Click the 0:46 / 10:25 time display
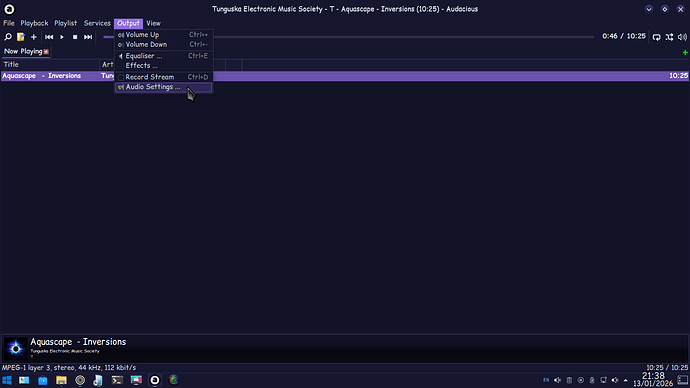690x388 pixels. point(624,37)
